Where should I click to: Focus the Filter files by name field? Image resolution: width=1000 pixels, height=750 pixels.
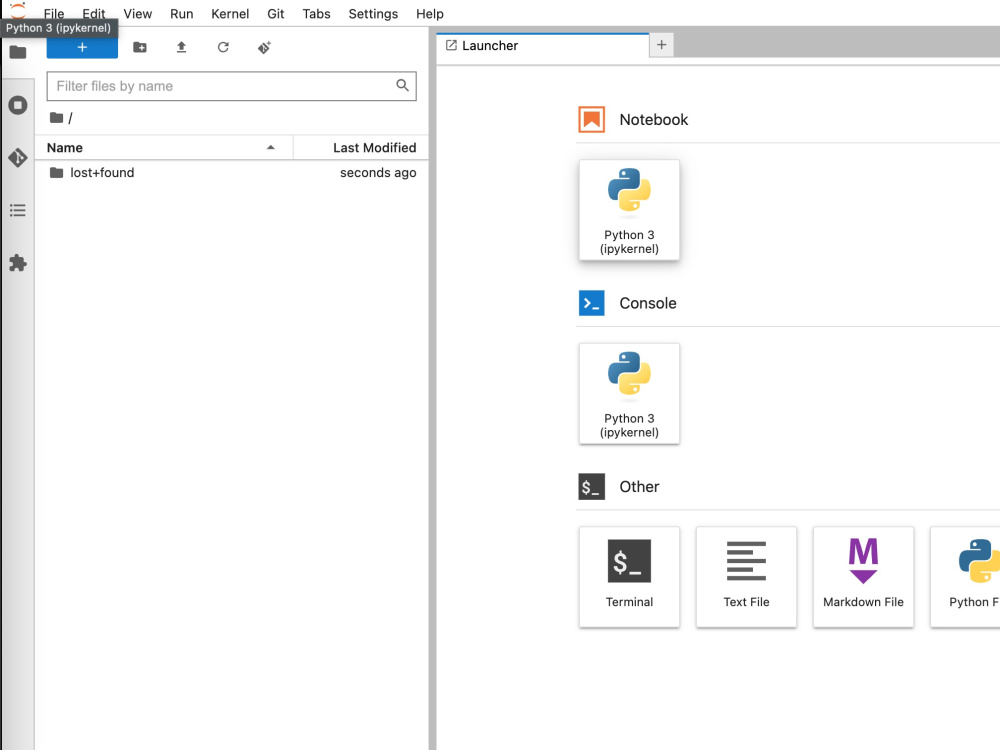232,86
